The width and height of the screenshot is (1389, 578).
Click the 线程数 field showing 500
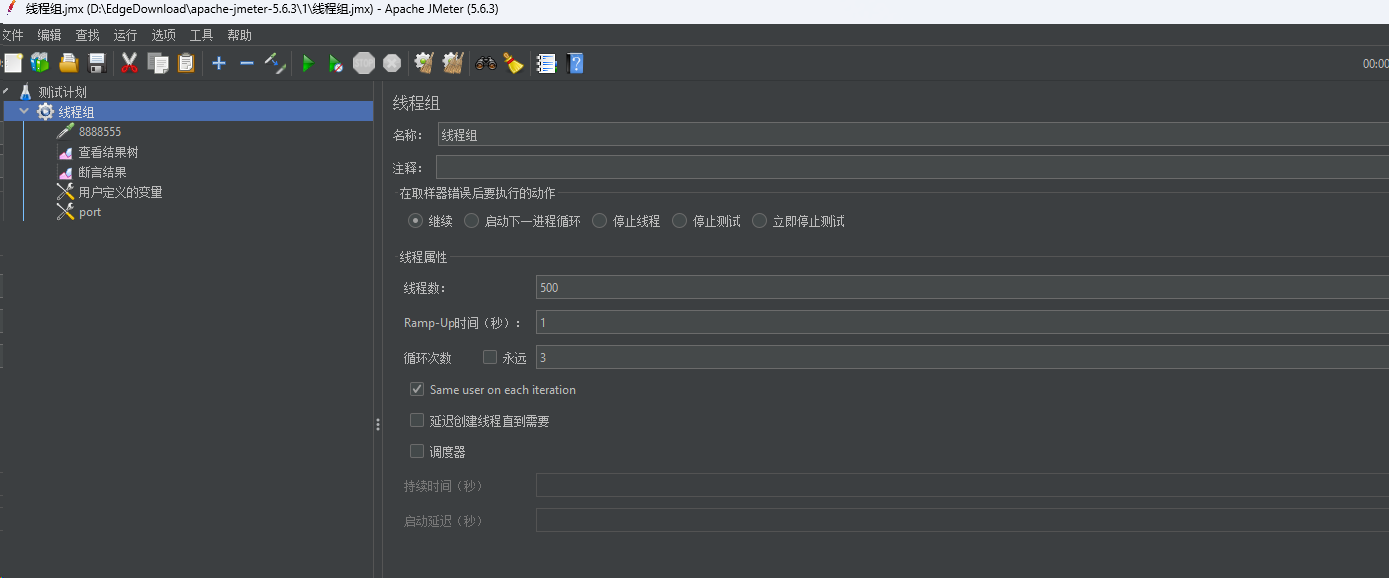(962, 288)
